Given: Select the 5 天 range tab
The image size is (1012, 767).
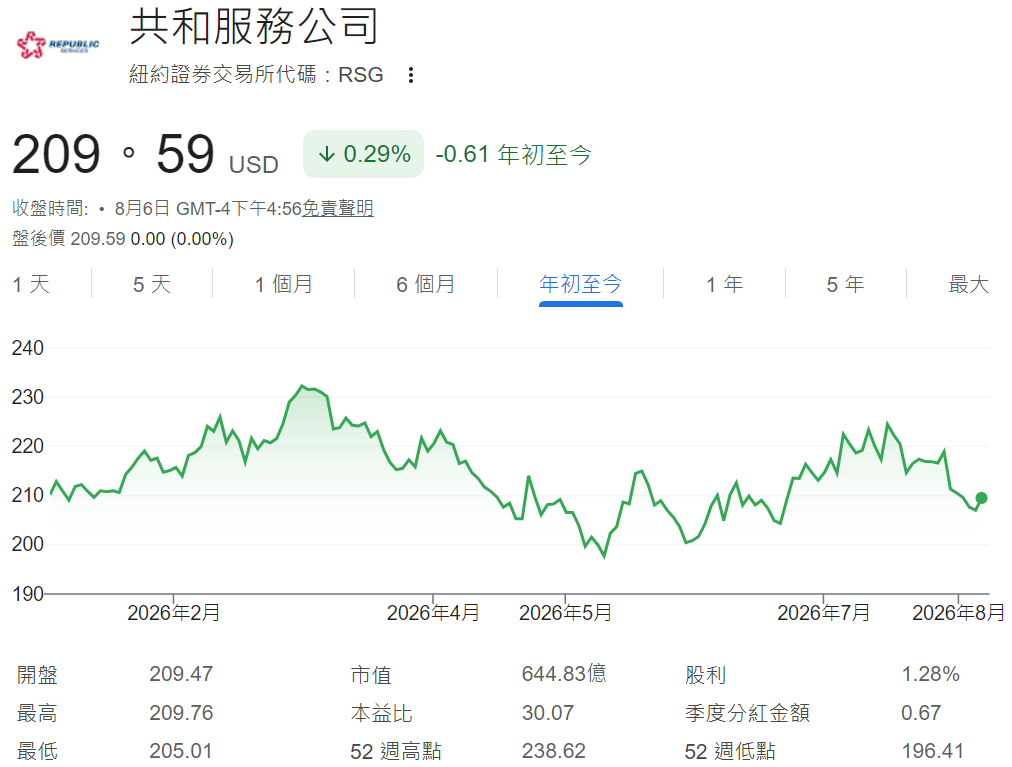Looking at the screenshot, I should tap(152, 284).
